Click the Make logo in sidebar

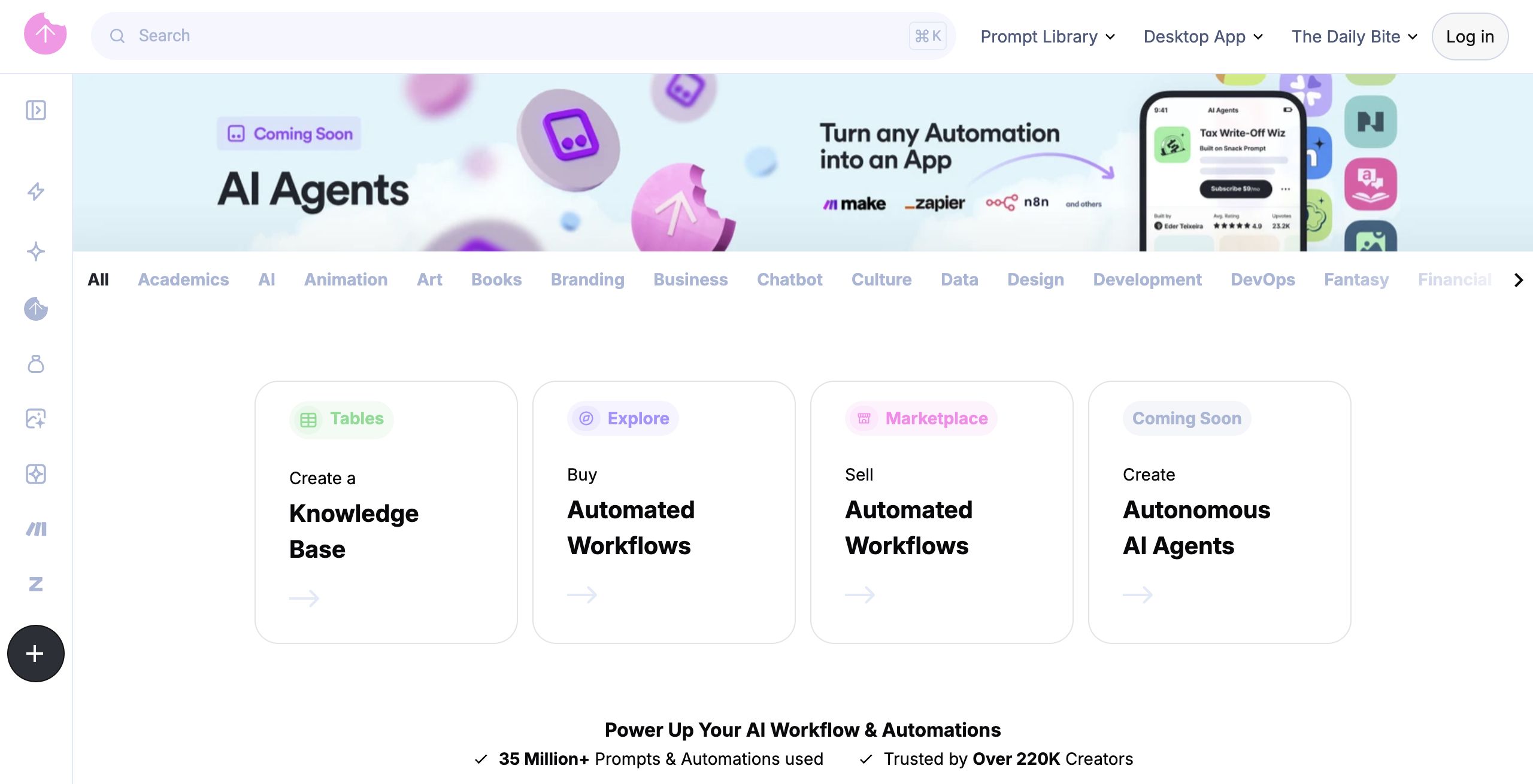36,529
